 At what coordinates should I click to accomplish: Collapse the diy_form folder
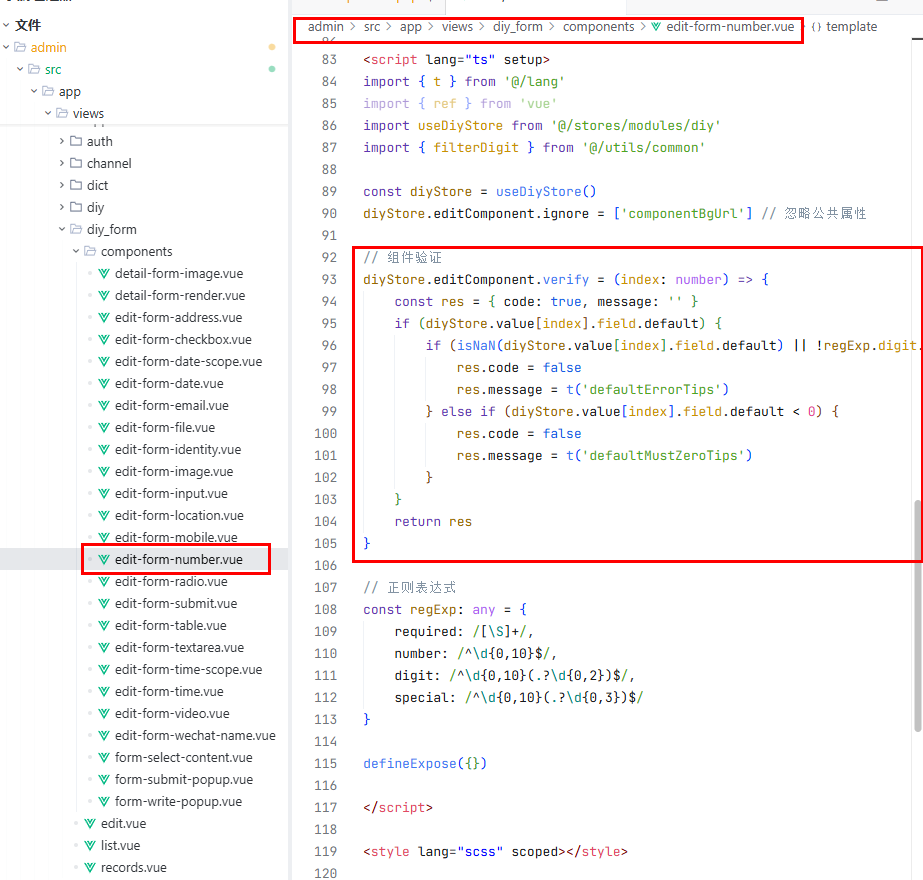[x=62, y=230]
